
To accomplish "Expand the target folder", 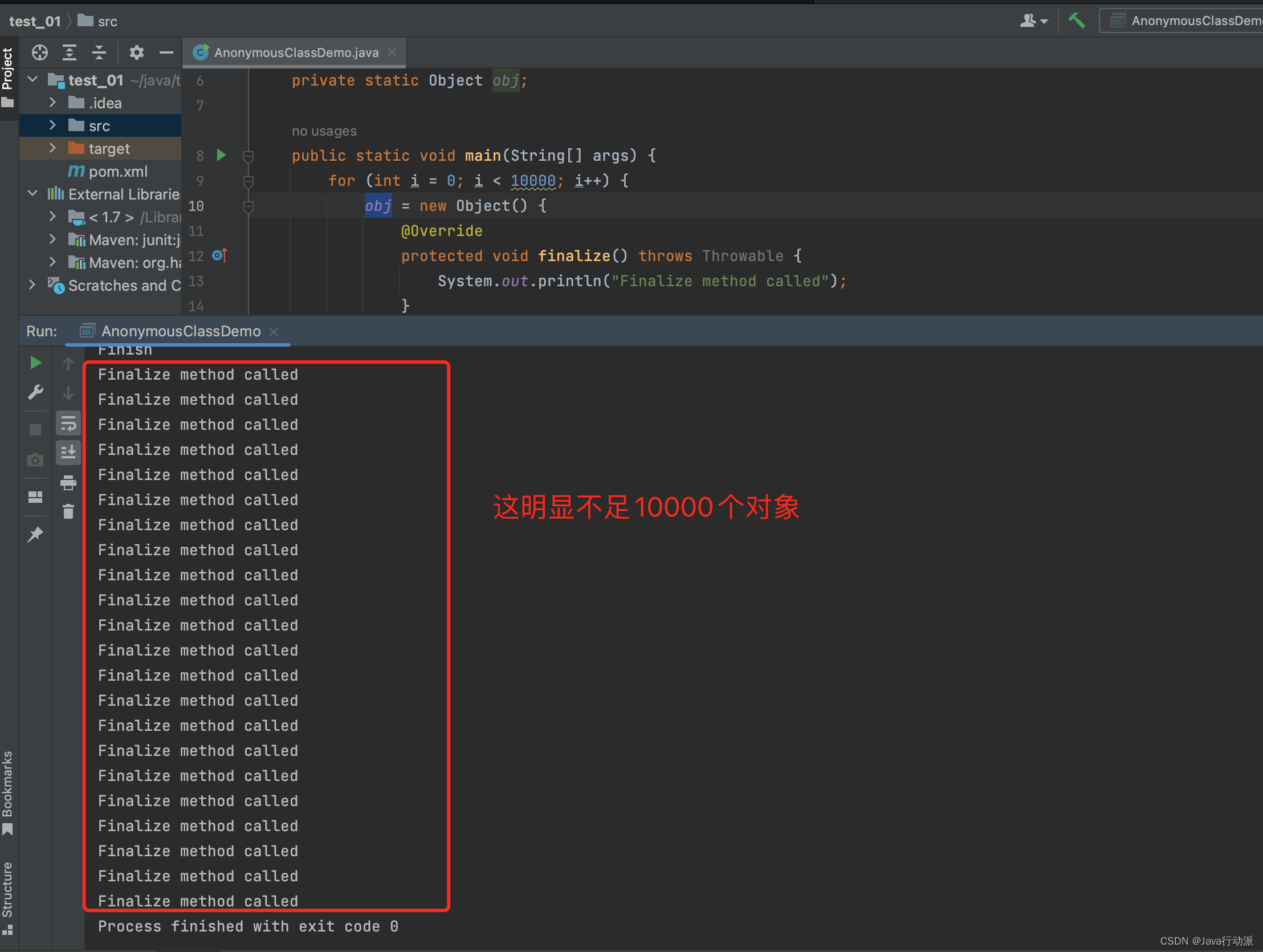I will click(x=52, y=148).
